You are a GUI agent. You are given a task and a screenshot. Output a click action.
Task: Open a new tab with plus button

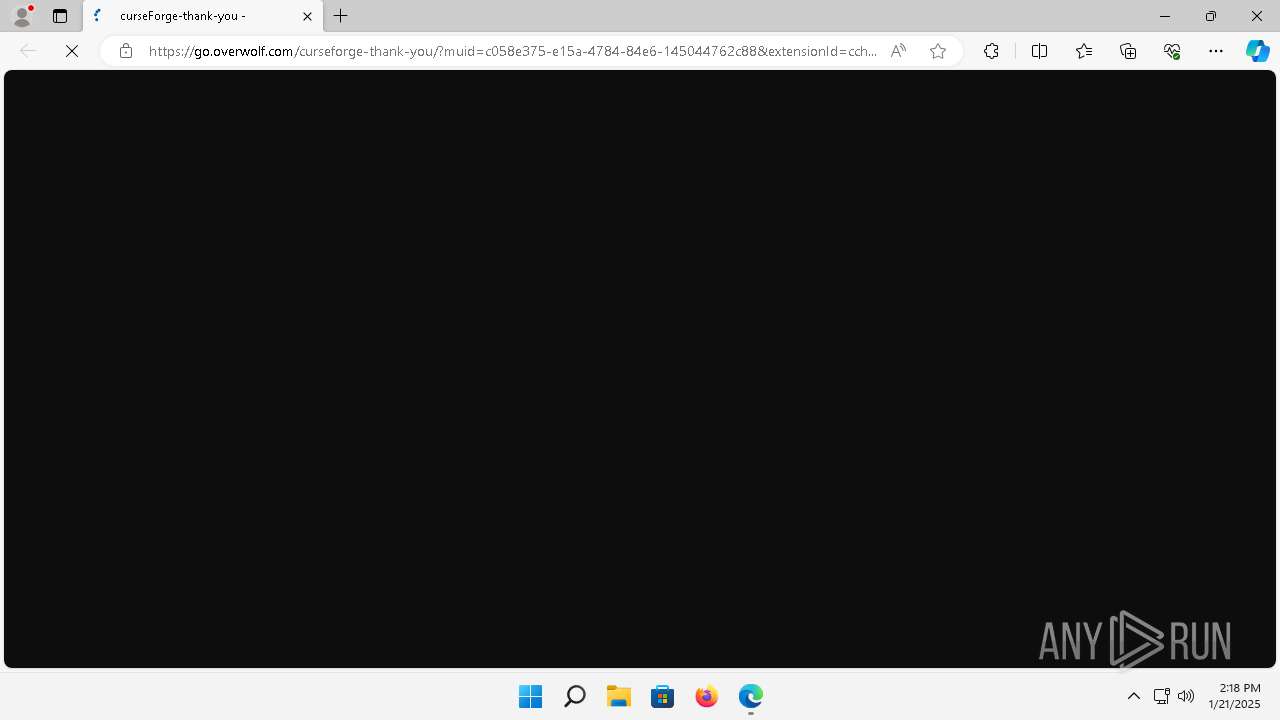341,16
